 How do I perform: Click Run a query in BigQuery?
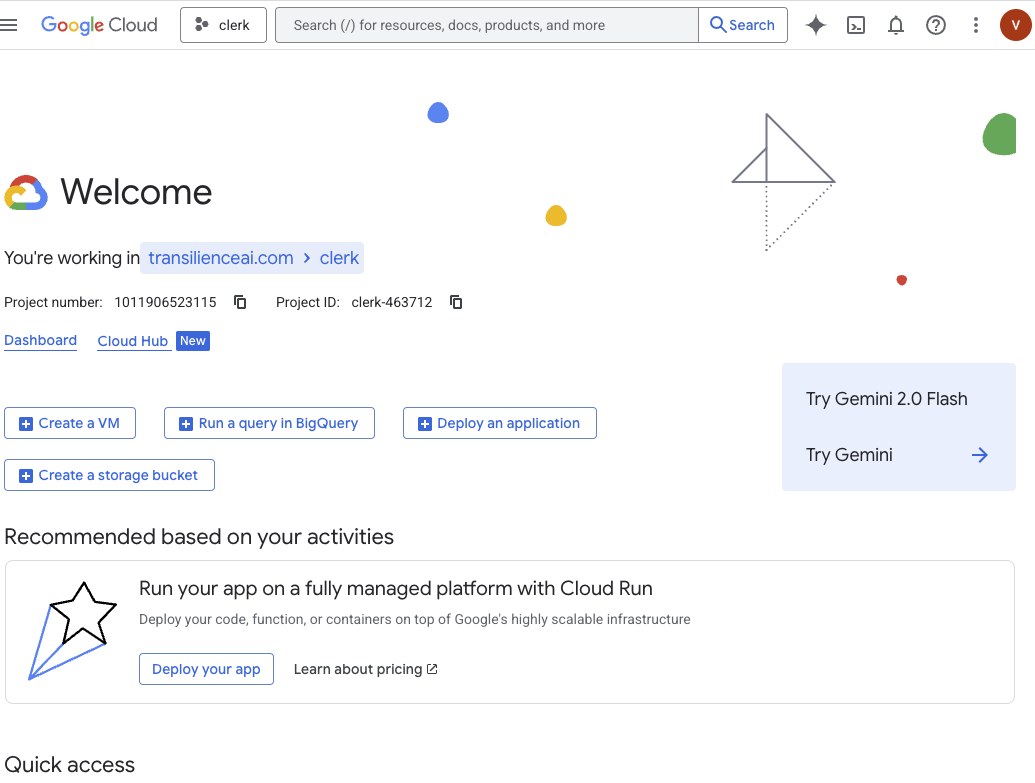[x=269, y=423]
